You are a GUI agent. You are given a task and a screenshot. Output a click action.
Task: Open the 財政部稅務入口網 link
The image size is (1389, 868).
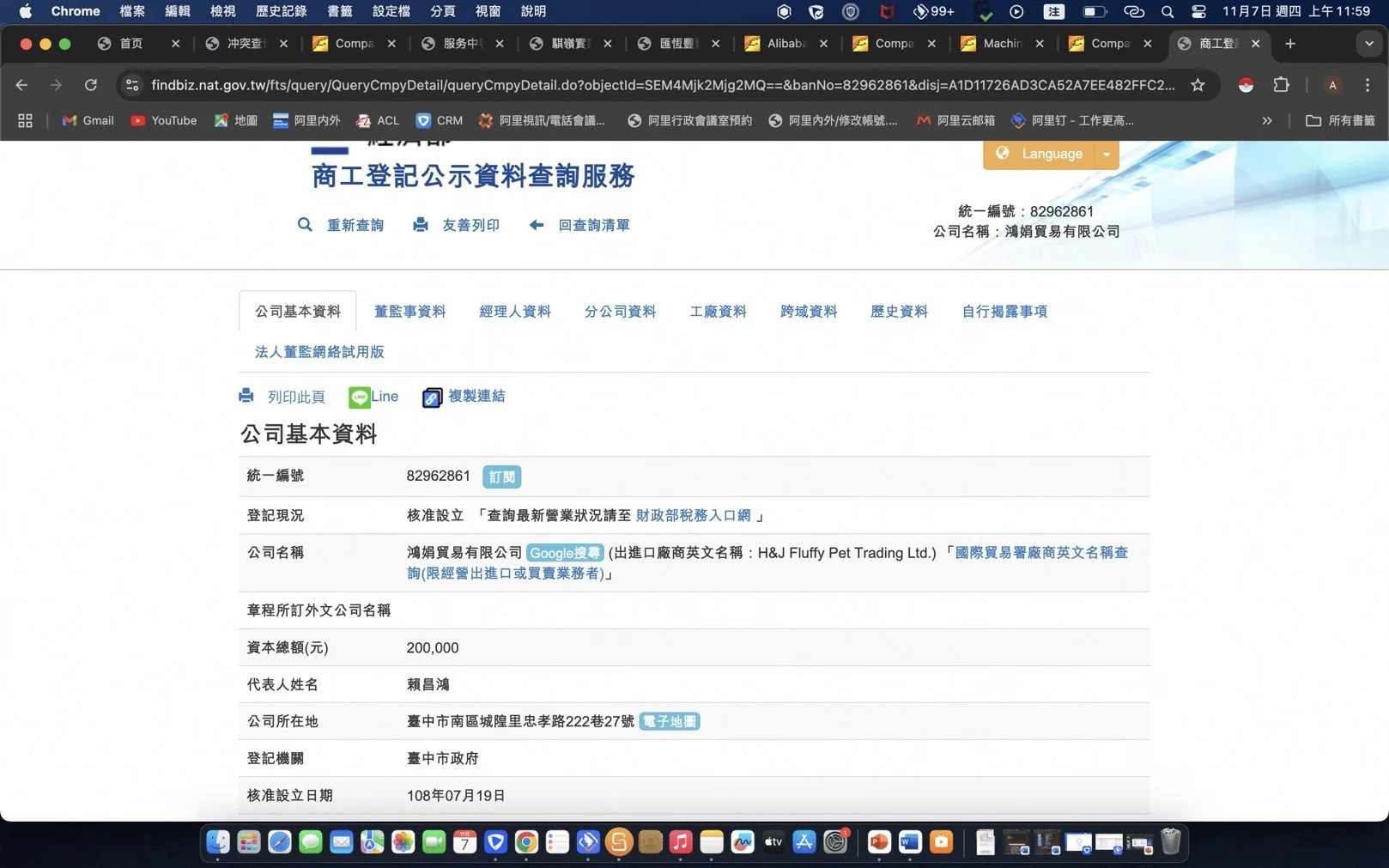pyautogui.click(x=693, y=515)
